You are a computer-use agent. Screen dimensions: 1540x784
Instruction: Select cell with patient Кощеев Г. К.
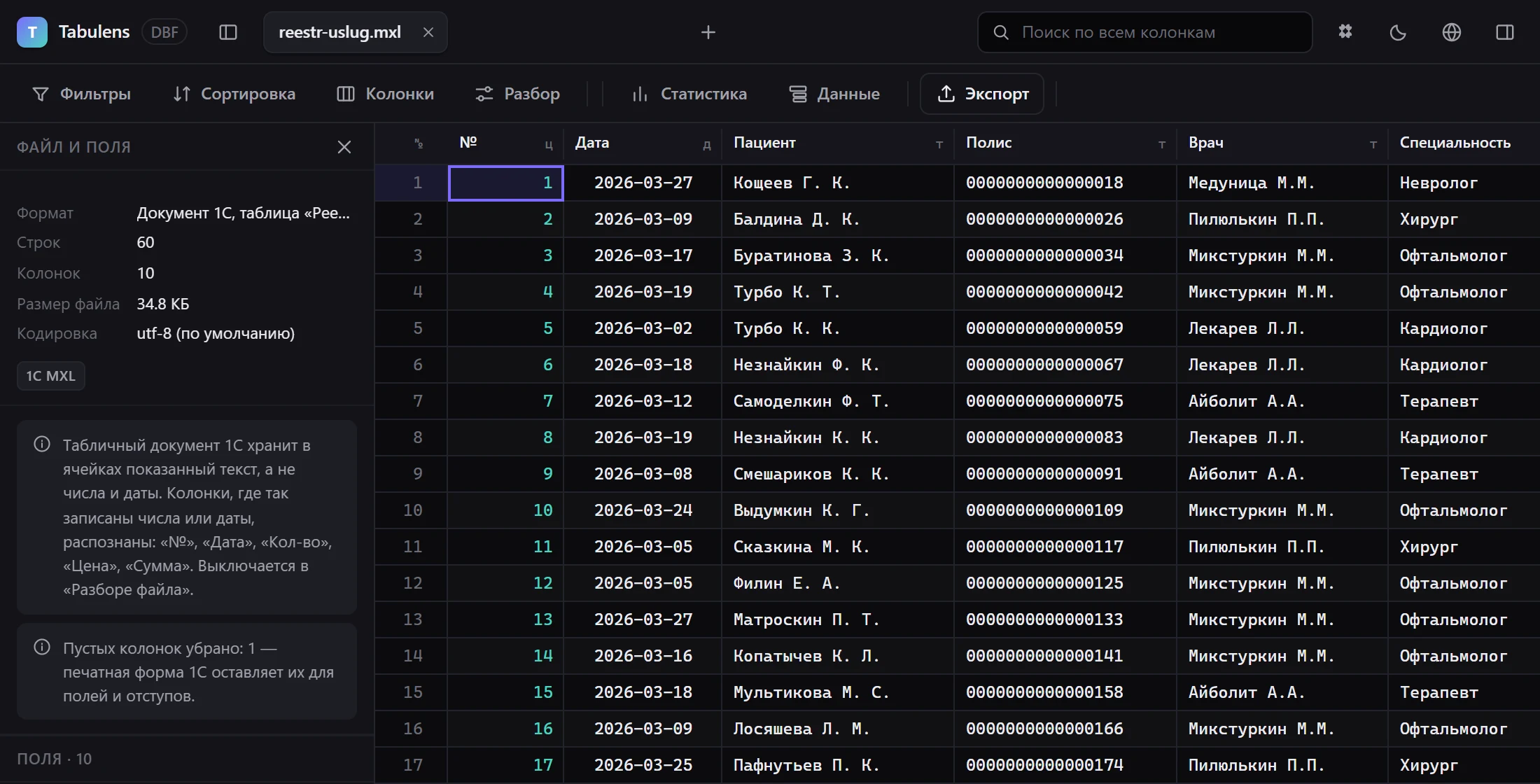tap(838, 183)
